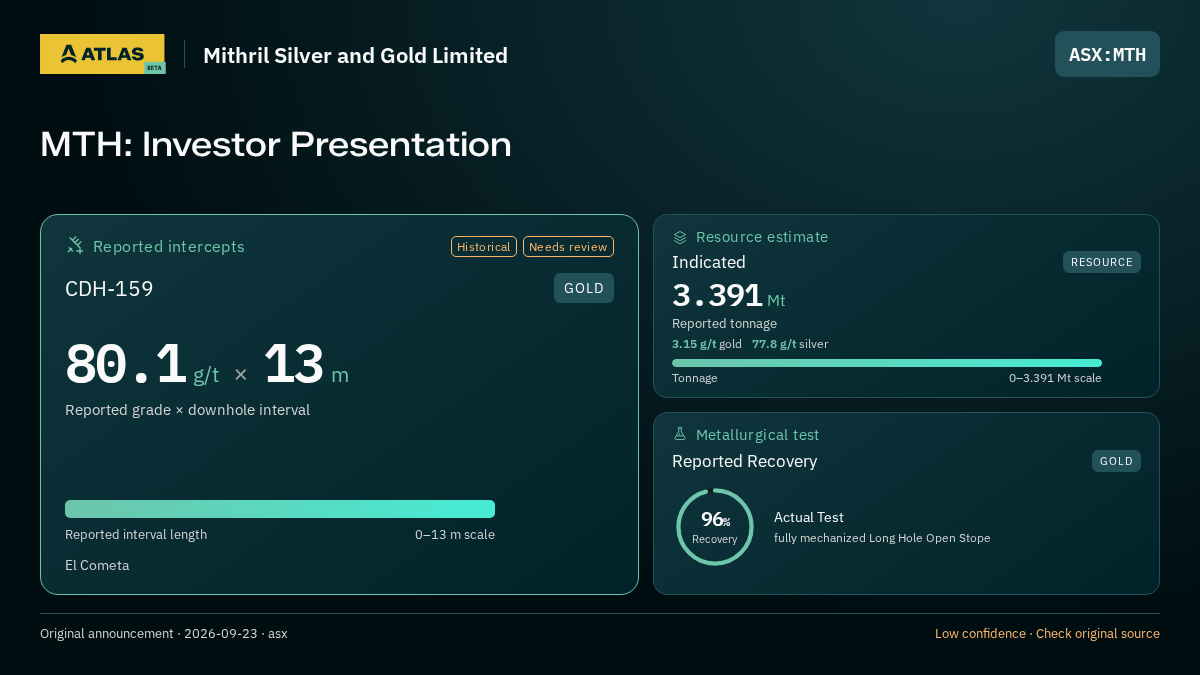
Task: Click the GOLD badge on the metallurgical card
Action: point(1116,461)
